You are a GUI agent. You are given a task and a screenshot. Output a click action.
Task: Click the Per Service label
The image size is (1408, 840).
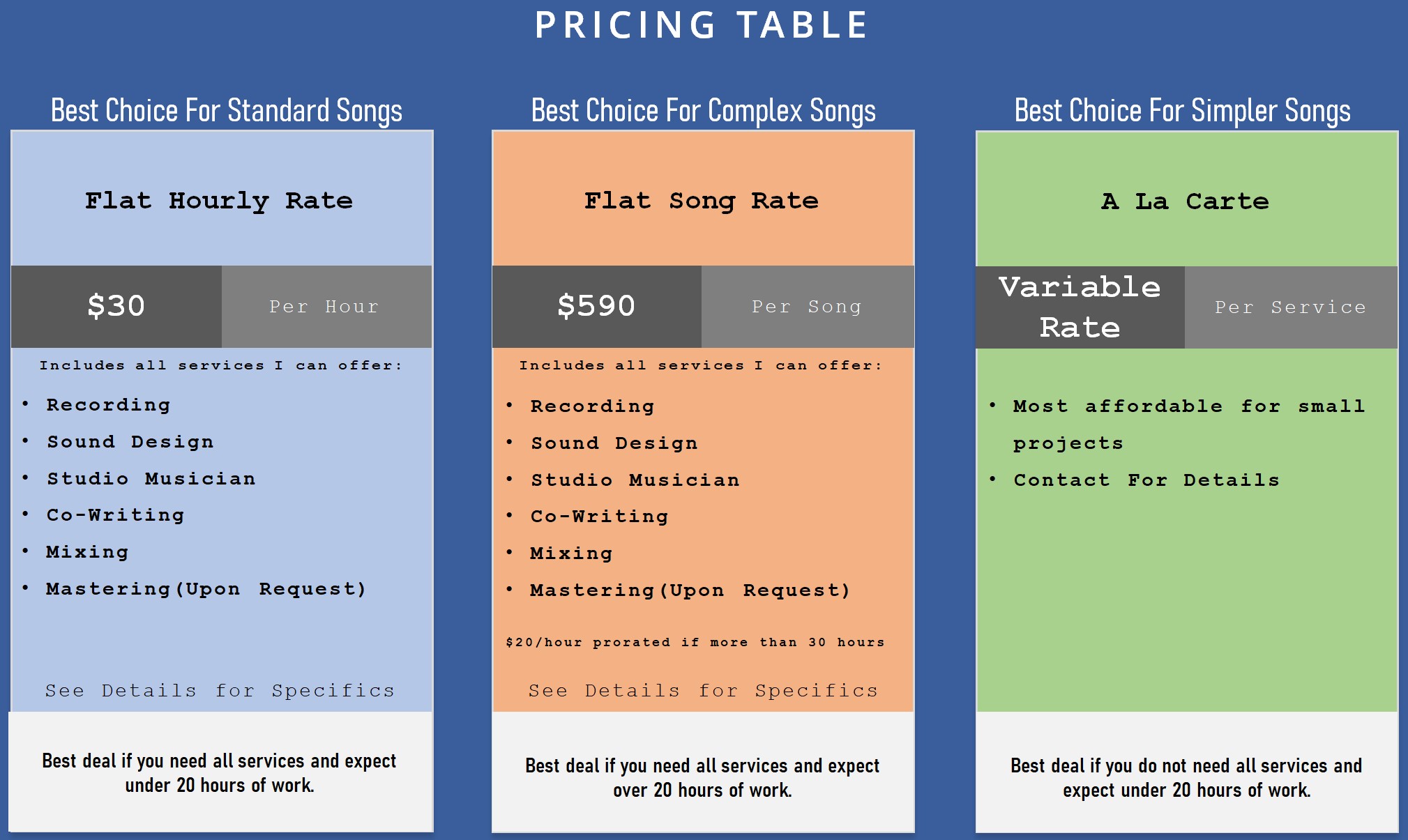click(1290, 307)
